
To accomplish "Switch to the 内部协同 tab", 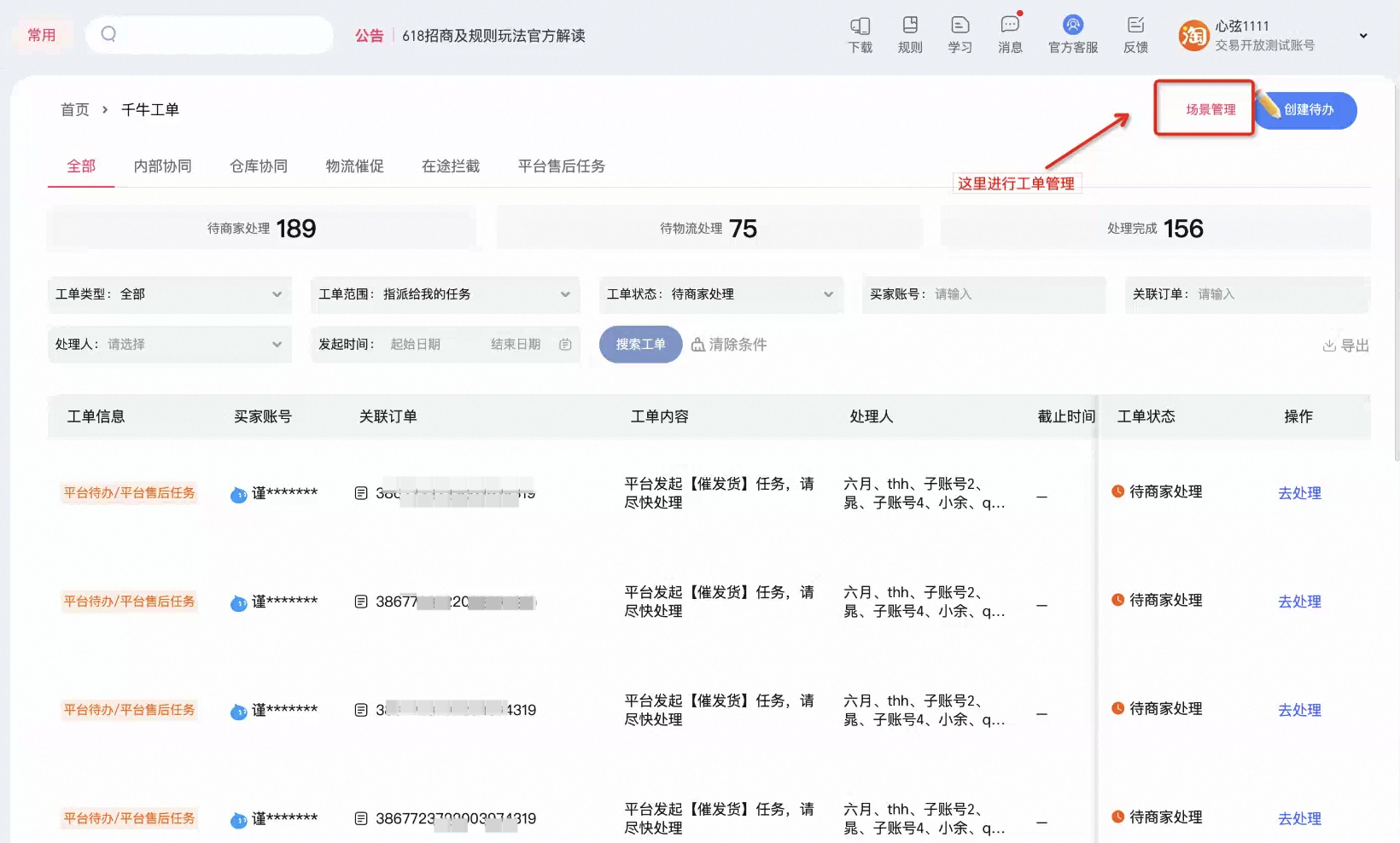I will click(162, 166).
